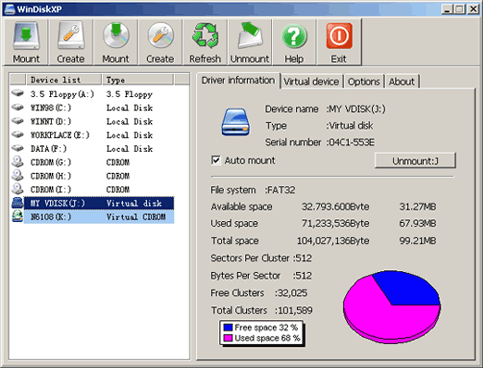This screenshot has height=368, width=483.
Task: Refresh the device list
Action: pos(205,42)
